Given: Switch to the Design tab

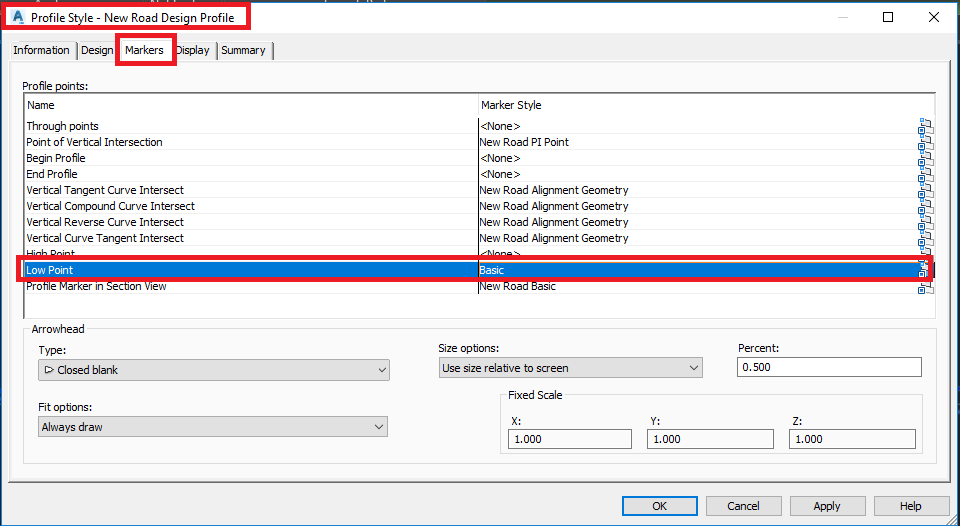Looking at the screenshot, I should (97, 50).
